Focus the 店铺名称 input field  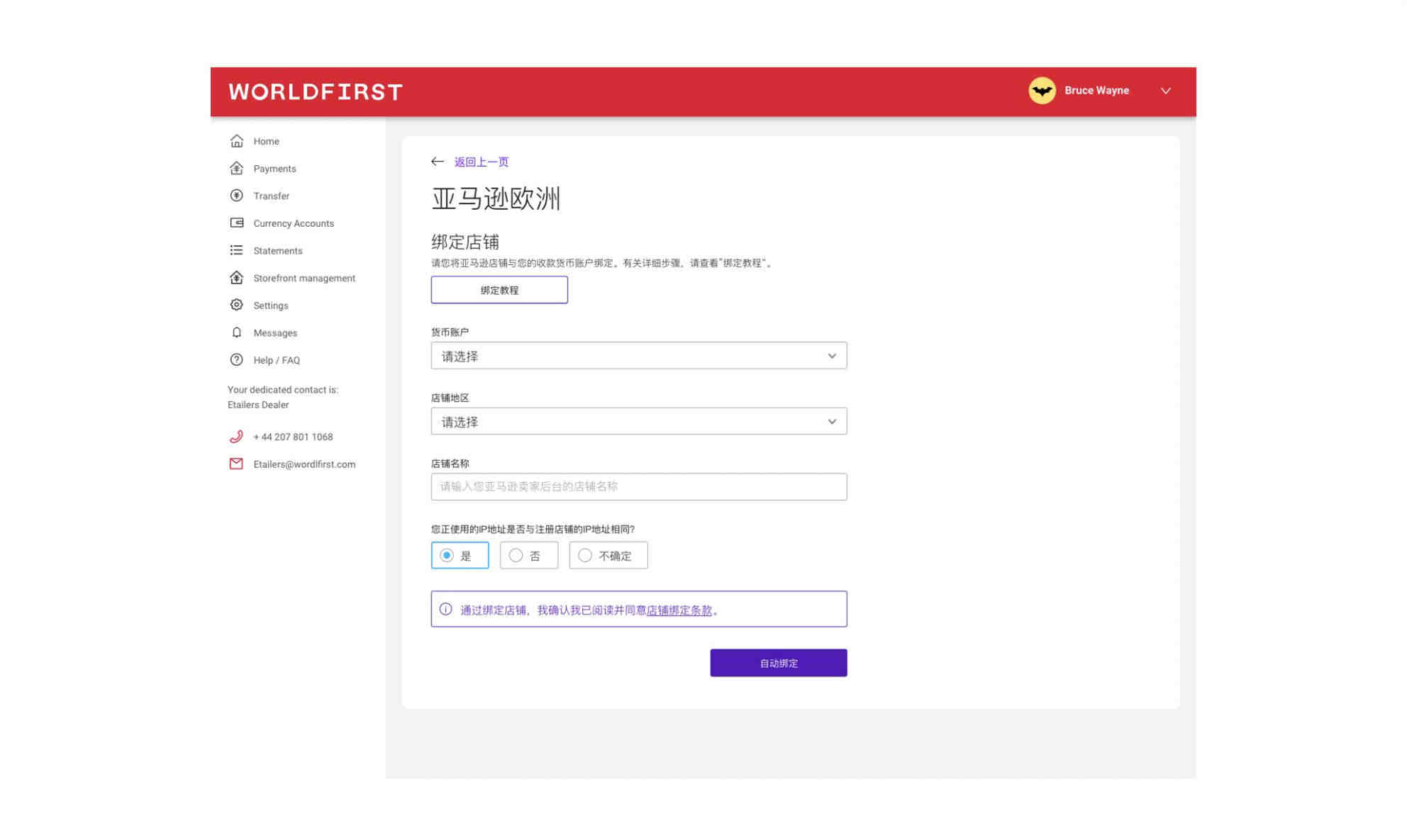coord(639,486)
